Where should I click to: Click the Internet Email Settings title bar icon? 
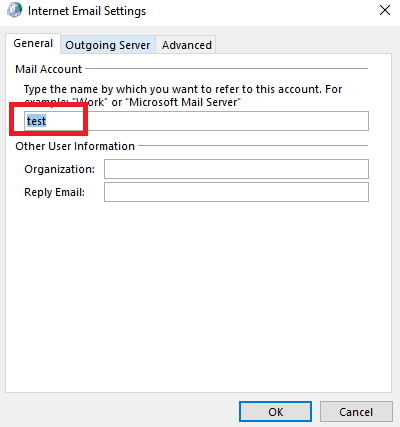pyautogui.click(x=14, y=10)
